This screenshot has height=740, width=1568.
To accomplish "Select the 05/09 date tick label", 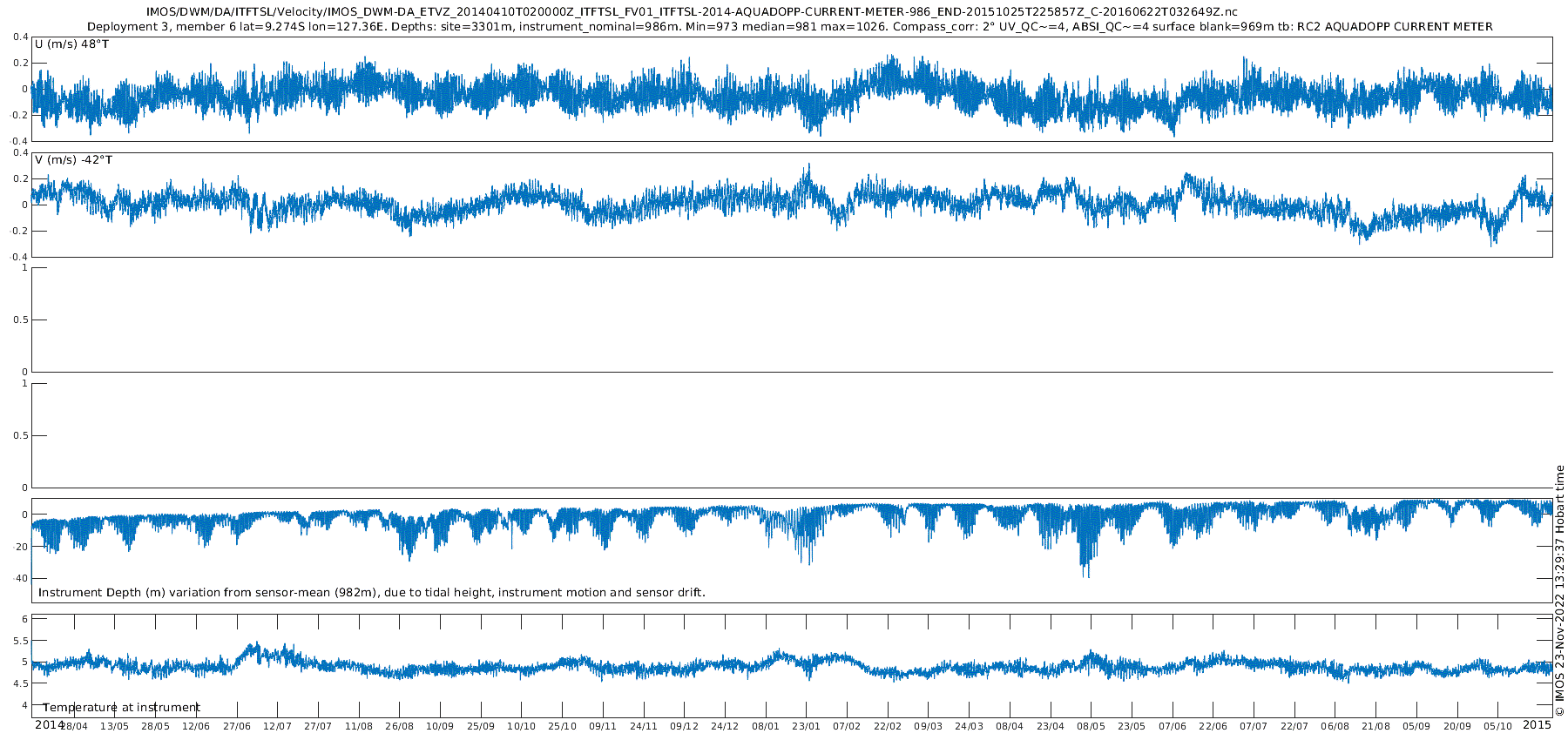I will [x=1417, y=727].
